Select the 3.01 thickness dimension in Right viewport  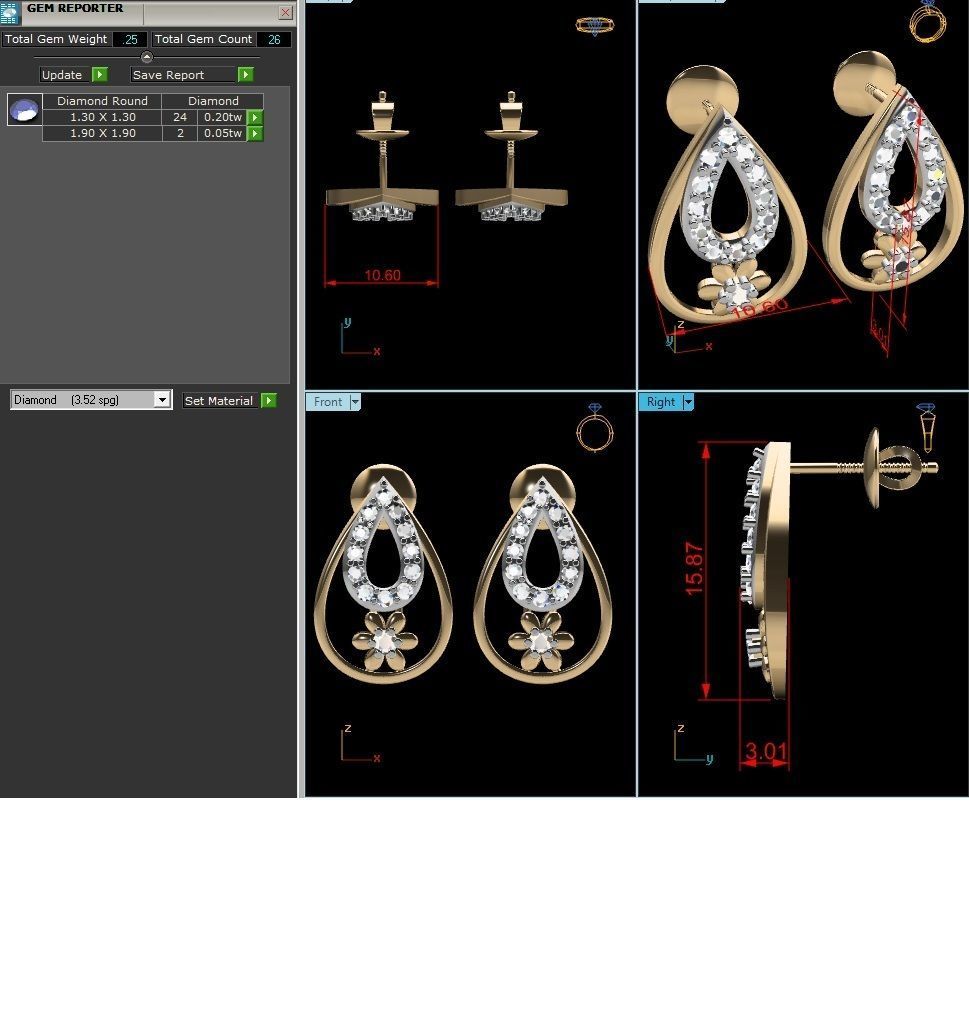[x=765, y=752]
